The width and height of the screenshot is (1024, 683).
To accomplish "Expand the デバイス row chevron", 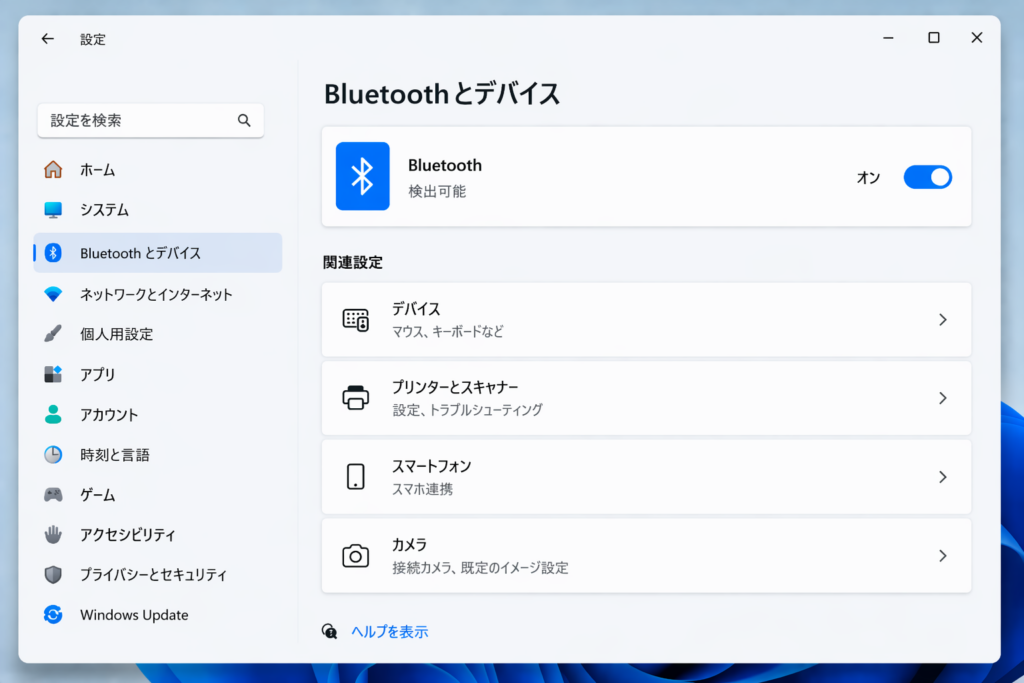I will pyautogui.click(x=942, y=319).
